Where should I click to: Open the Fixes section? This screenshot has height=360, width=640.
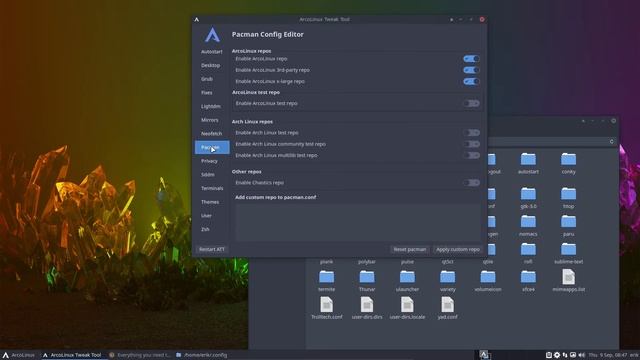[x=212, y=93]
